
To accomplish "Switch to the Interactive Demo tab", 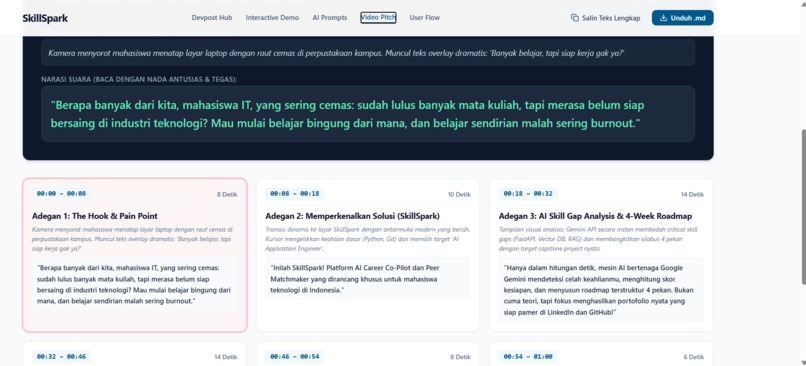I will (272, 17).
